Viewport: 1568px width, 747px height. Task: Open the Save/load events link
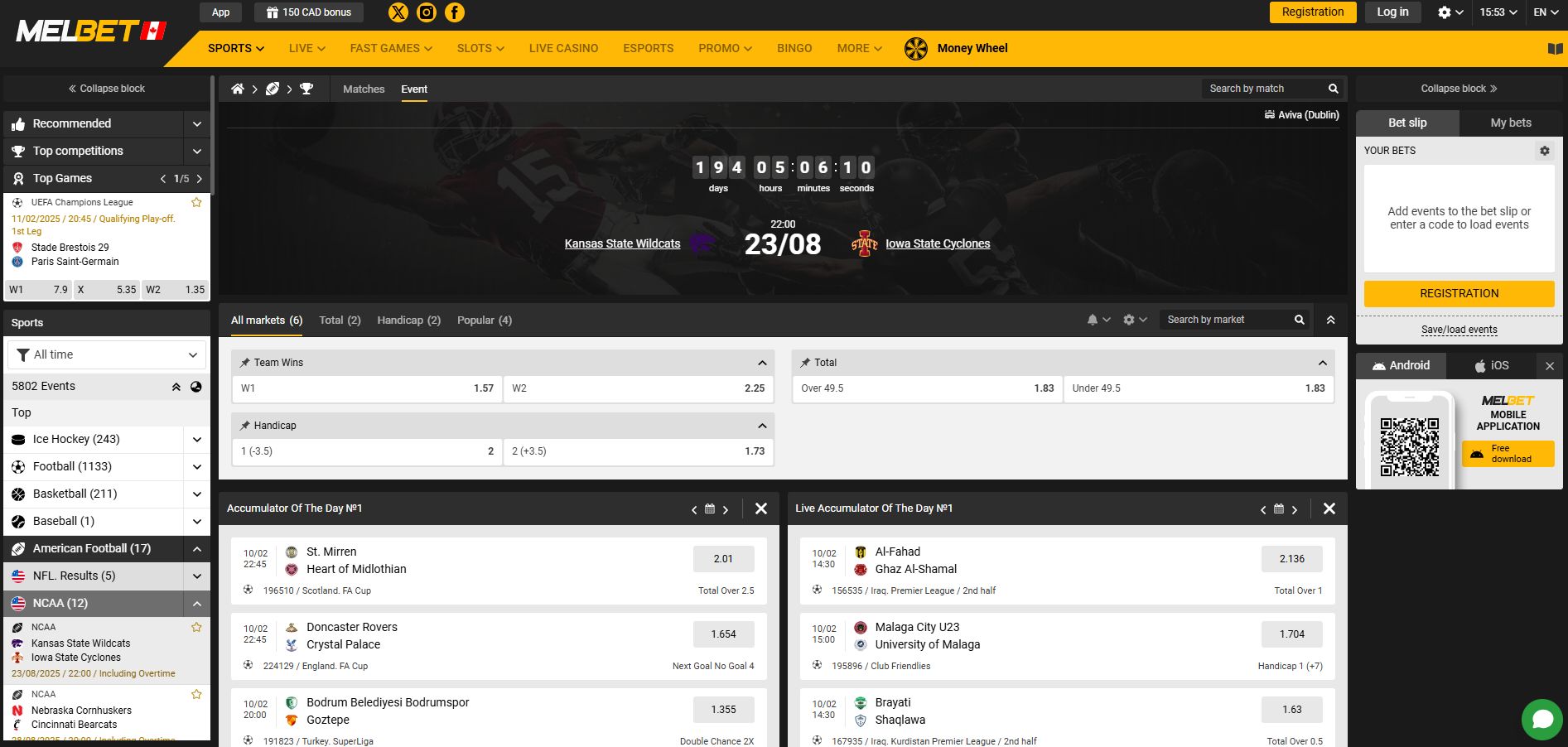click(x=1459, y=330)
